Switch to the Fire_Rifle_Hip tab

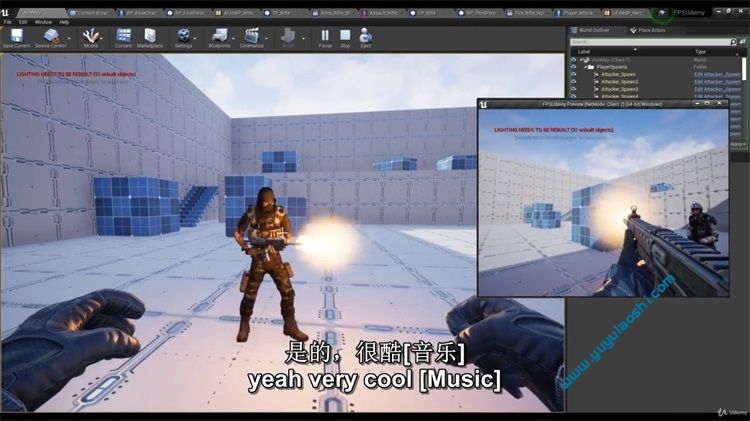click(528, 13)
